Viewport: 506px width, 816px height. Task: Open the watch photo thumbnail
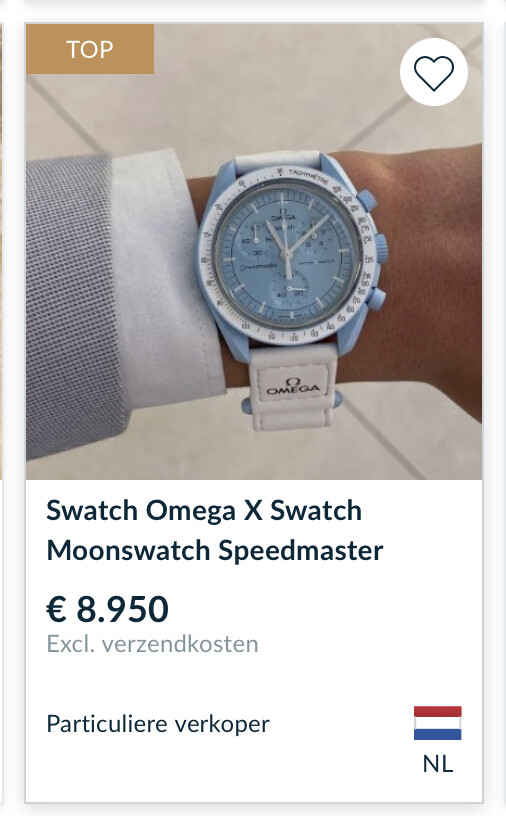254,251
